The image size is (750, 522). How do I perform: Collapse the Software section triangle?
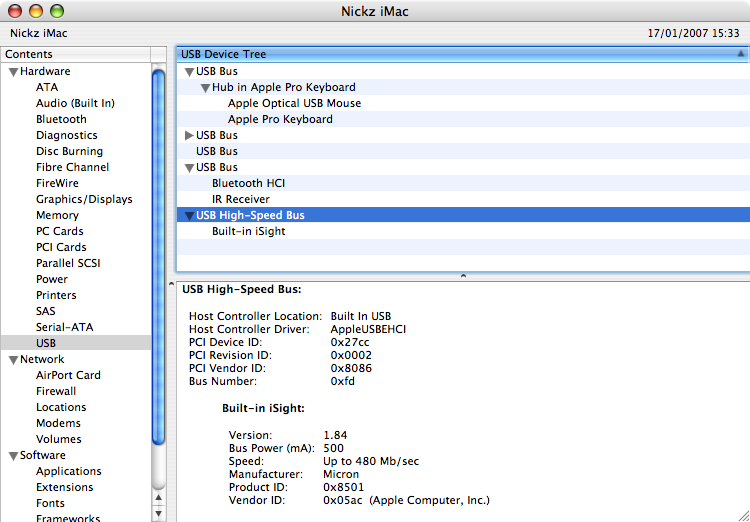pyautogui.click(x=13, y=456)
